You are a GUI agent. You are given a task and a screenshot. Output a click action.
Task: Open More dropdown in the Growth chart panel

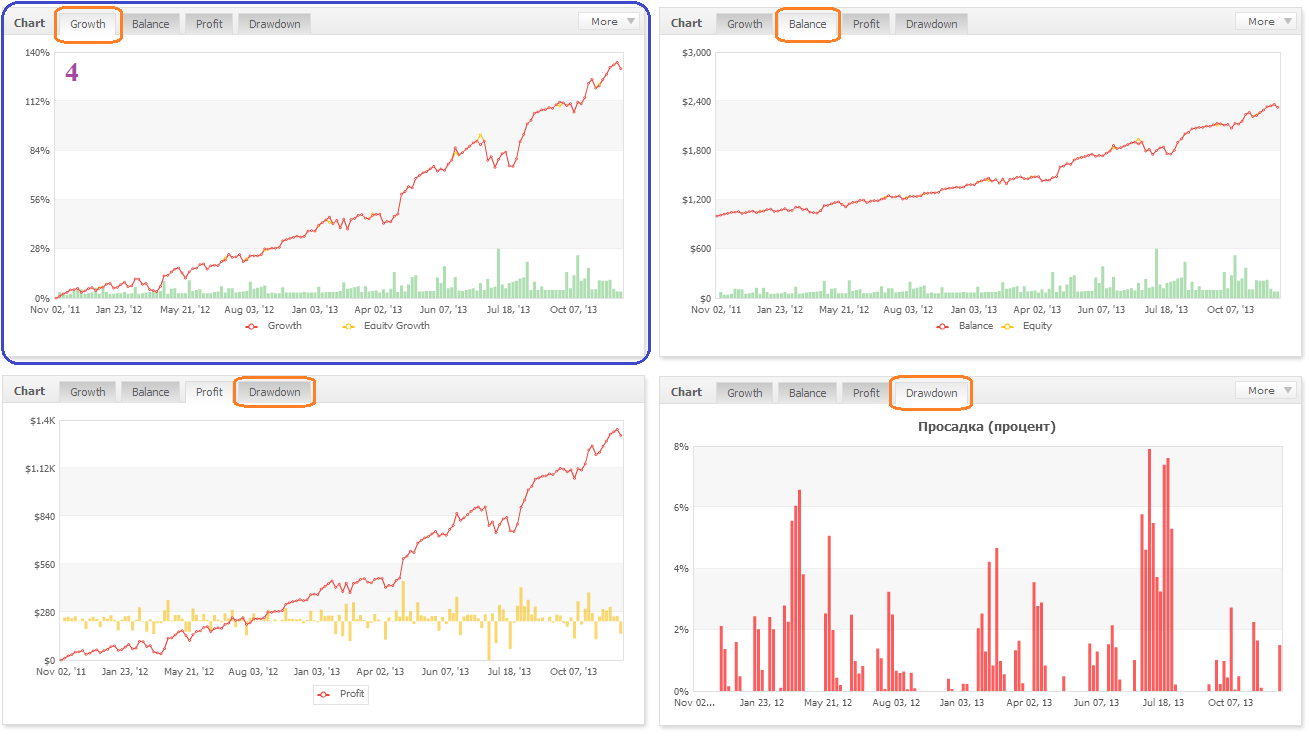point(609,21)
